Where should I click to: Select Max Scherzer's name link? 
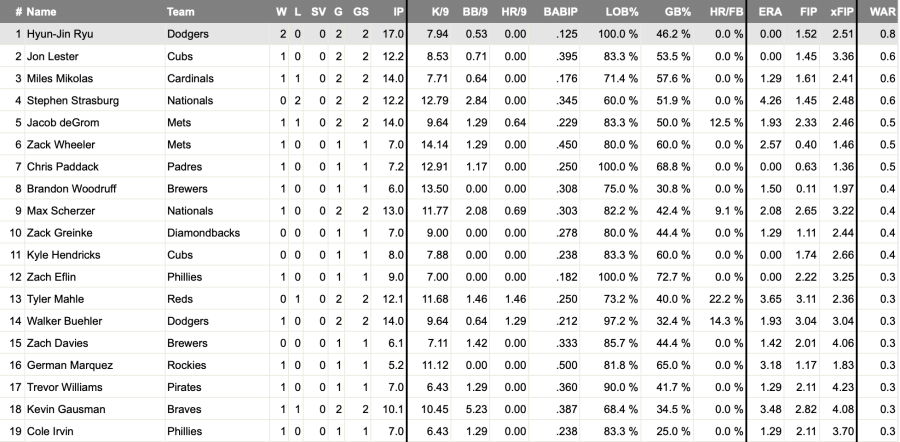pyautogui.click(x=61, y=211)
